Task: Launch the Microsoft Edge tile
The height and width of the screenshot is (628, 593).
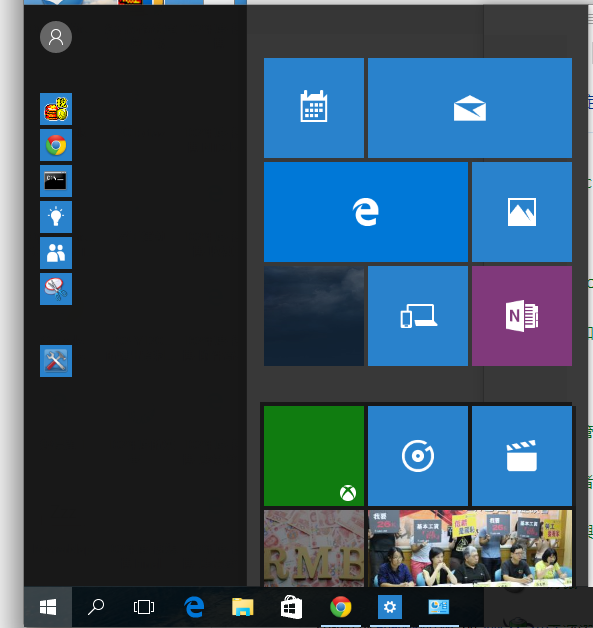Action: pos(366,212)
